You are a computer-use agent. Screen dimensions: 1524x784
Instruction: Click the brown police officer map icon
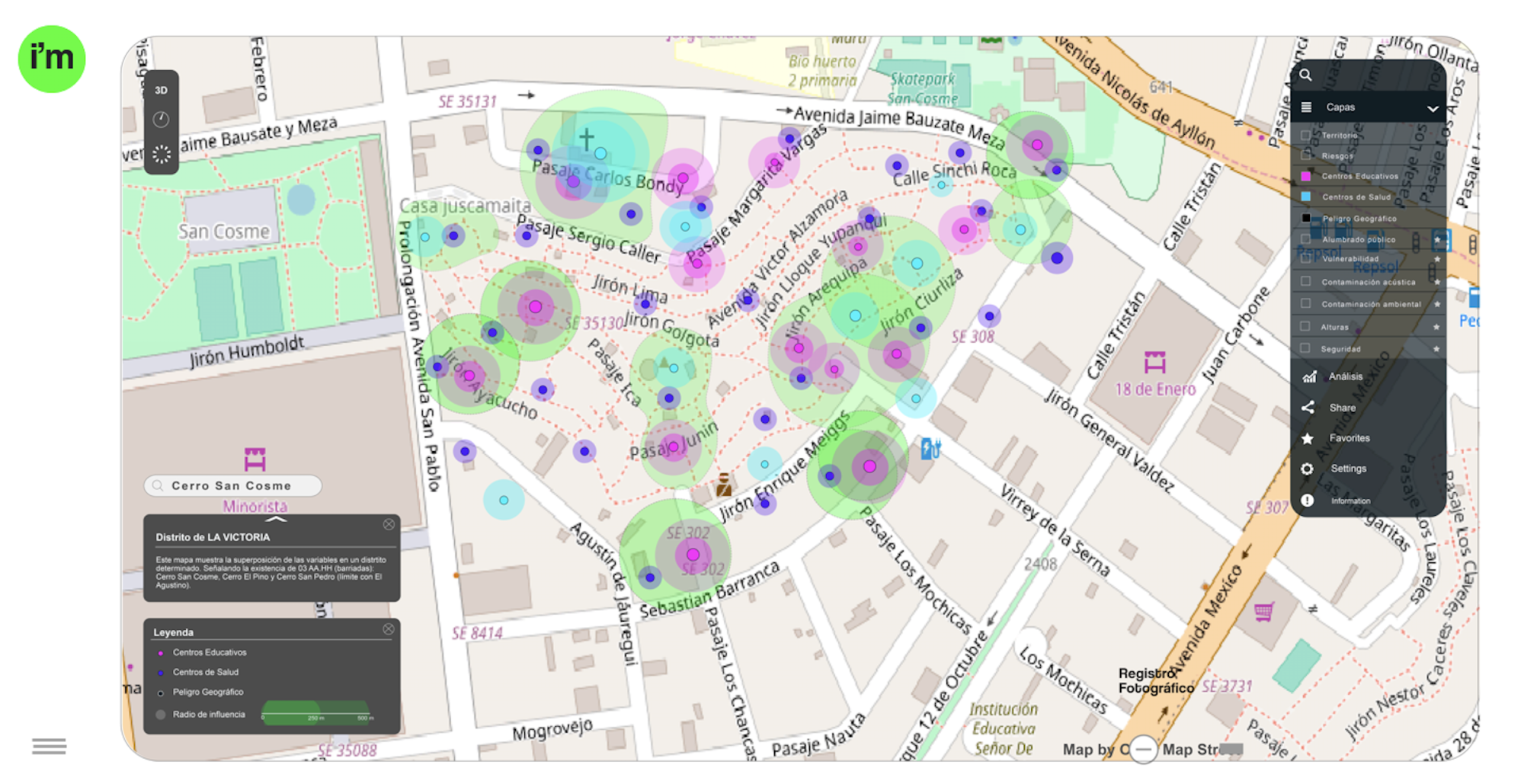(x=724, y=483)
